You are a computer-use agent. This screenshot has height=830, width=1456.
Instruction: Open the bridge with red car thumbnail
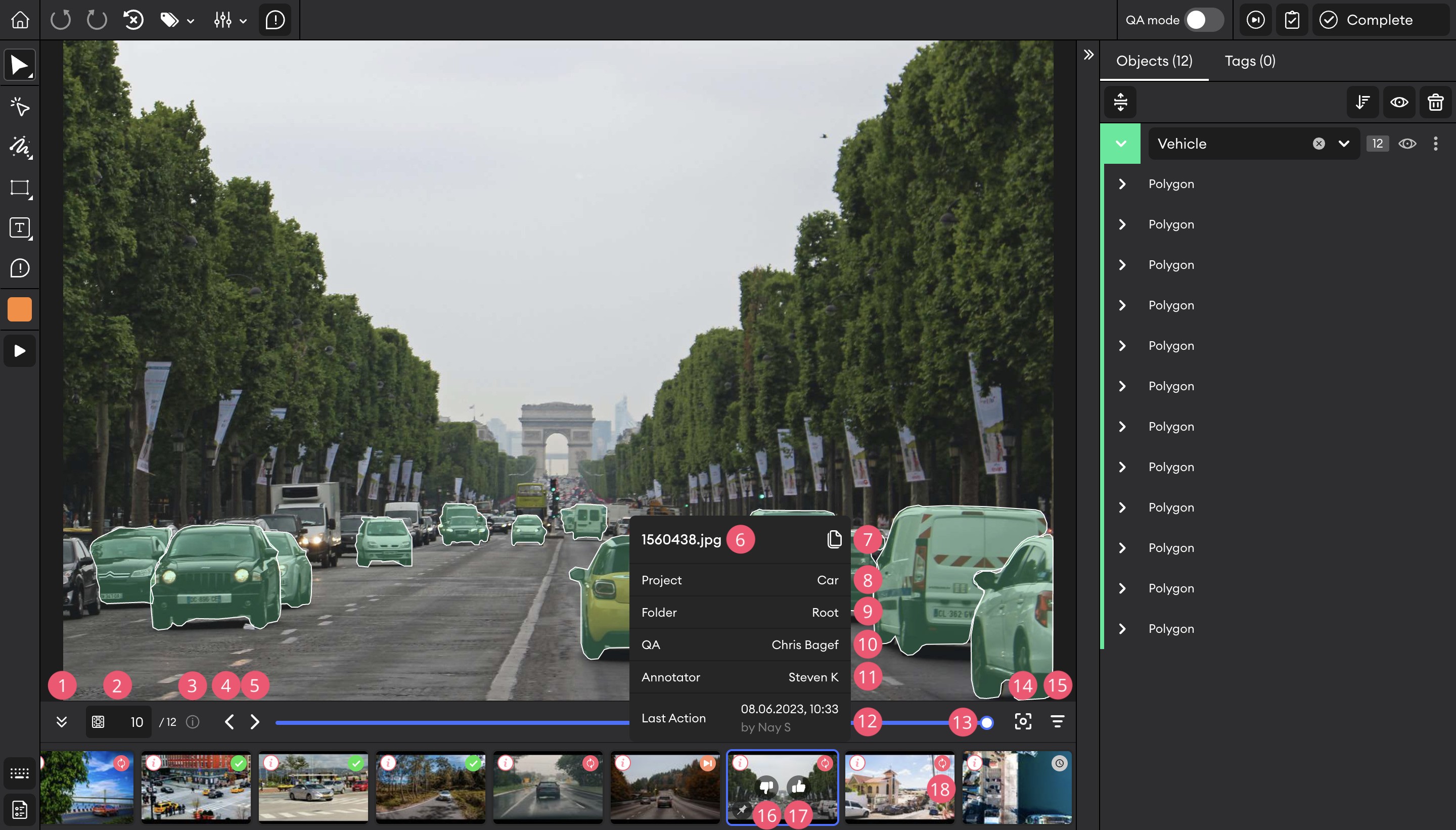(x=86, y=787)
